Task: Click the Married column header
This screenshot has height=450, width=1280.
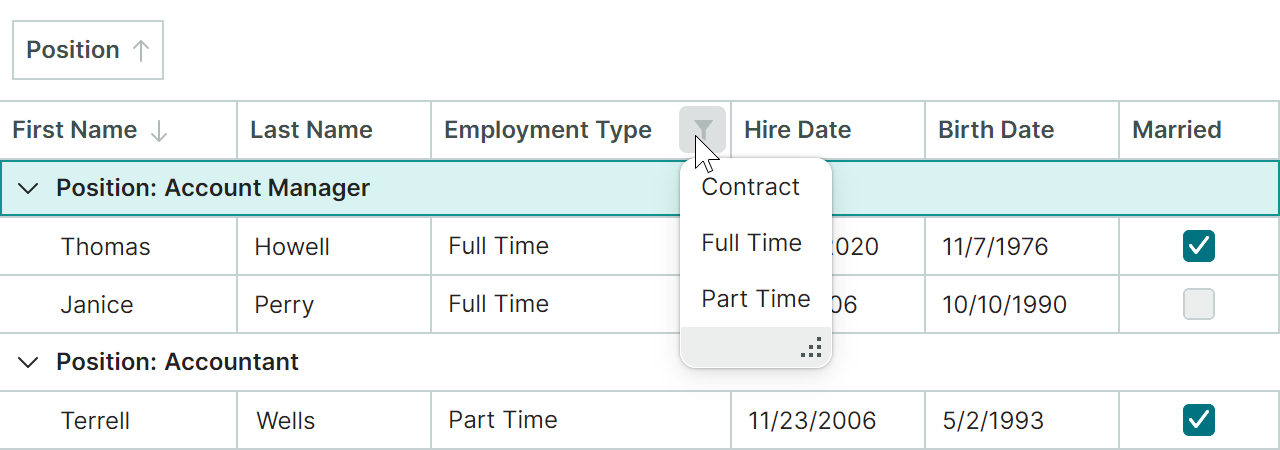Action: click(x=1176, y=130)
